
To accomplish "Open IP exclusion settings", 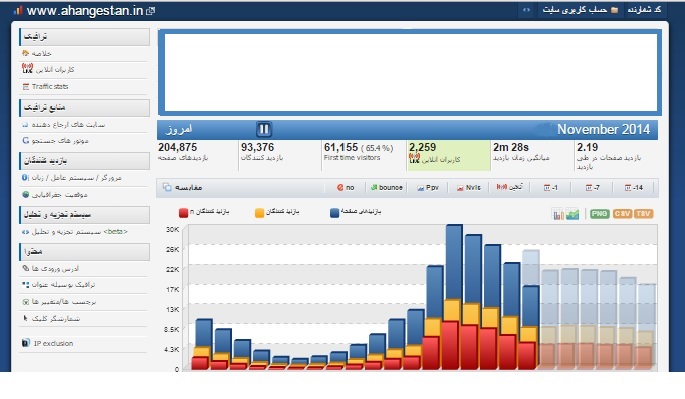I will [x=47, y=343].
